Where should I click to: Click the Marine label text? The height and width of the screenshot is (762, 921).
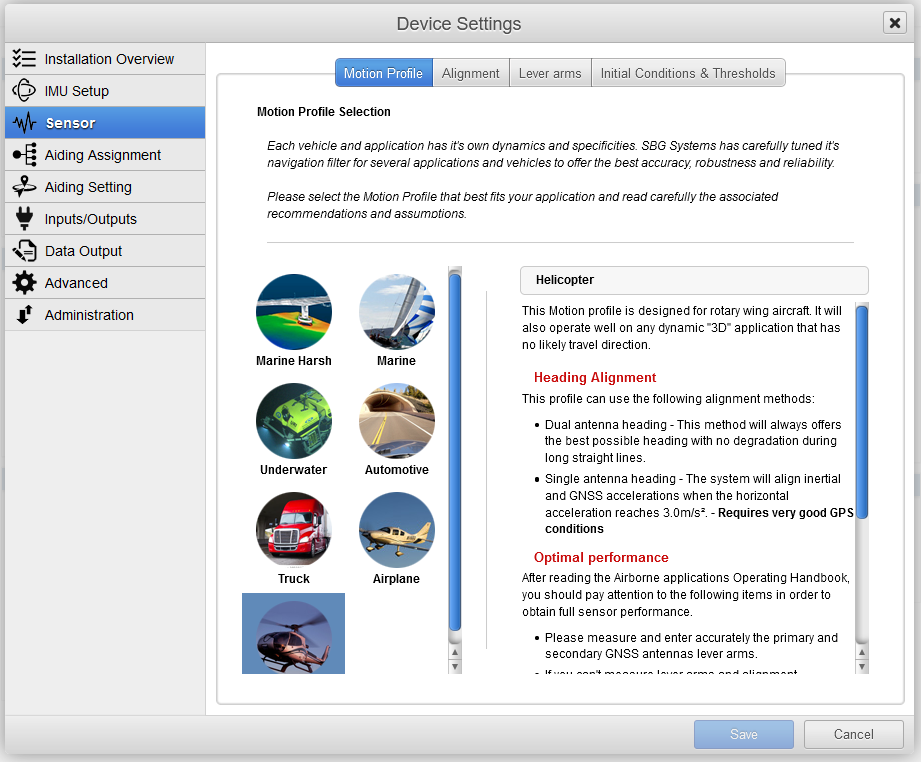pyautogui.click(x=396, y=361)
